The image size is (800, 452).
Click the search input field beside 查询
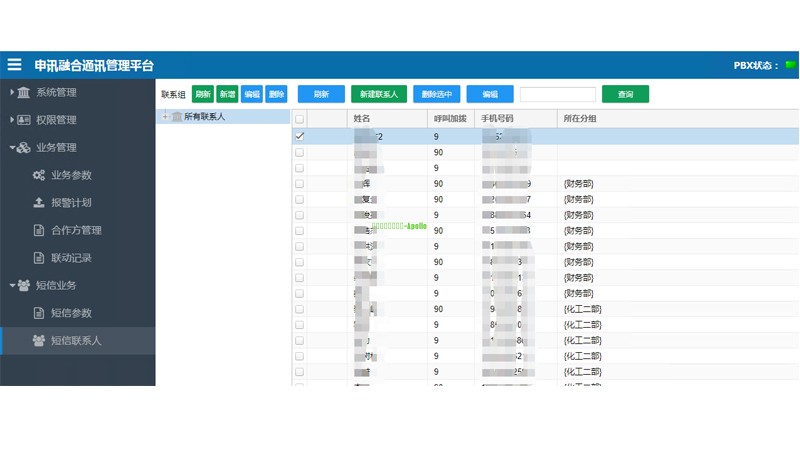557,94
